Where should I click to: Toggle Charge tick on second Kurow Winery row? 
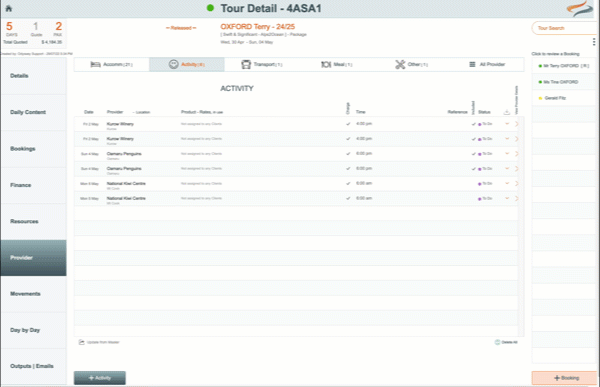[x=348, y=139]
